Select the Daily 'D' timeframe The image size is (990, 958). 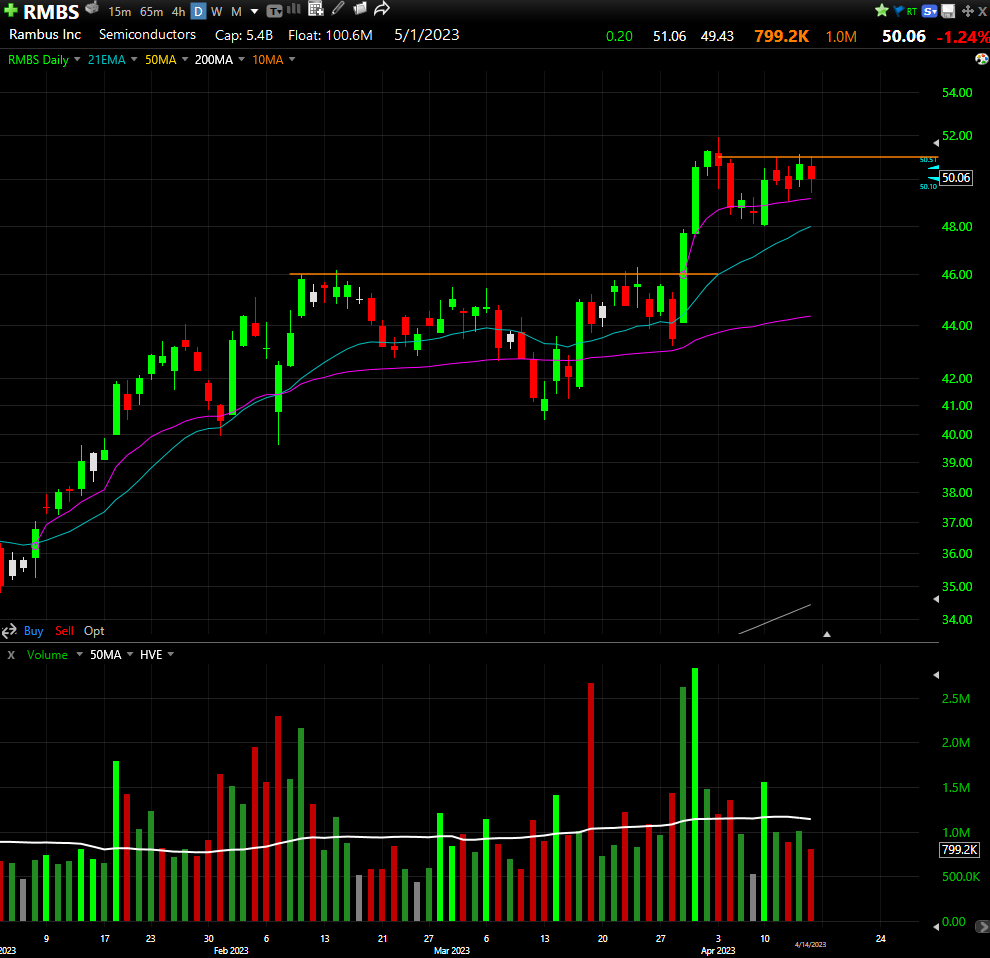pyautogui.click(x=198, y=11)
